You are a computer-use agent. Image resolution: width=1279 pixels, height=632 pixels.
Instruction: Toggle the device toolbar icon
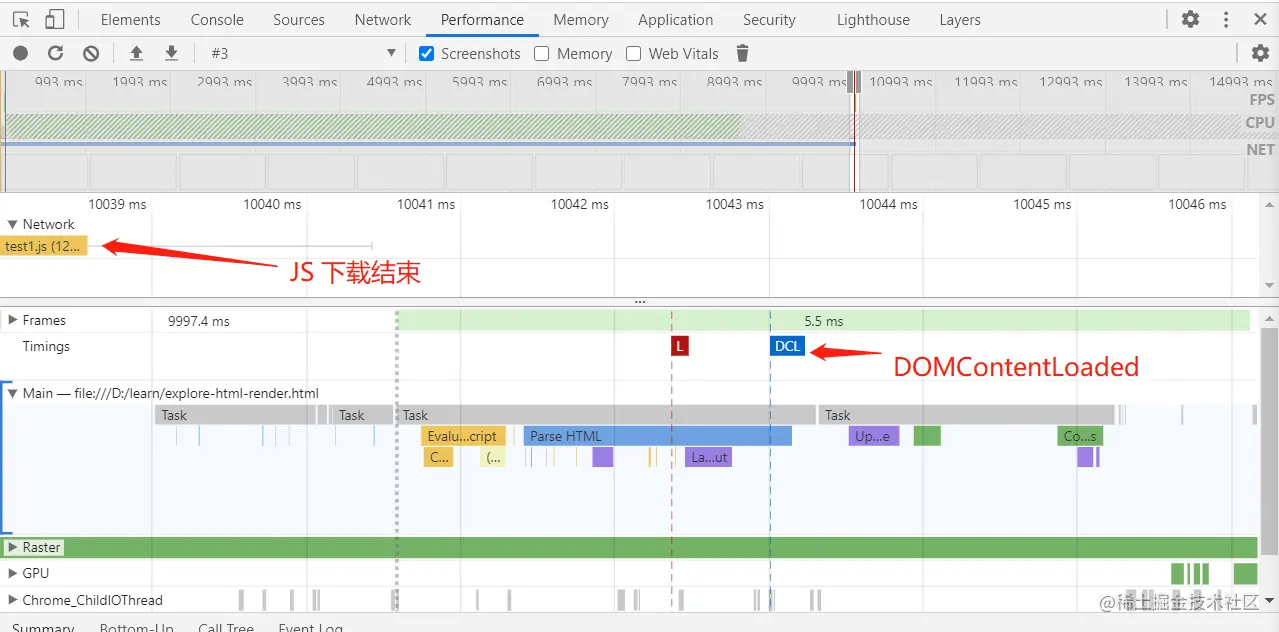[55, 19]
